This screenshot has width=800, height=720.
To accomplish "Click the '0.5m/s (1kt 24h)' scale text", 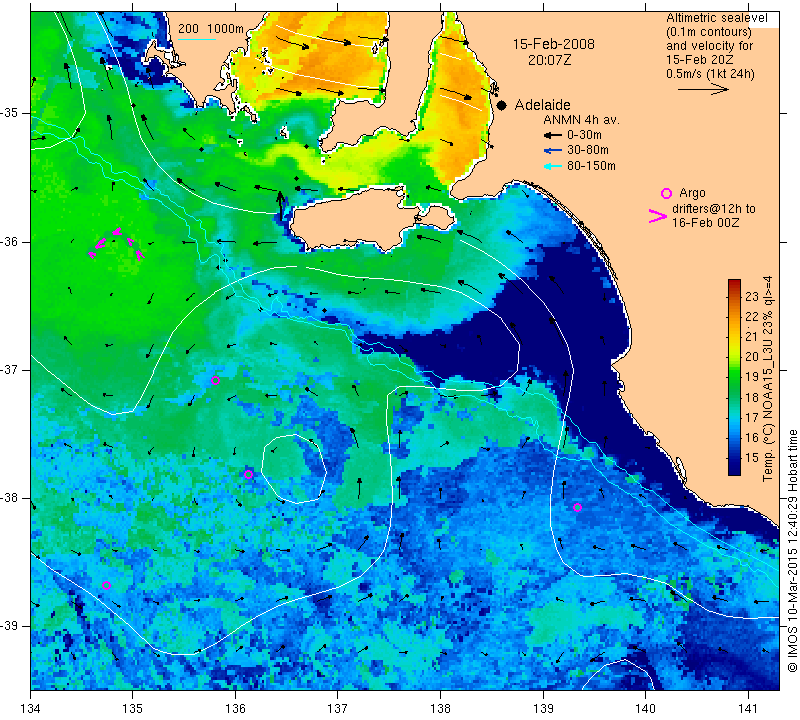I will [x=710, y=74].
